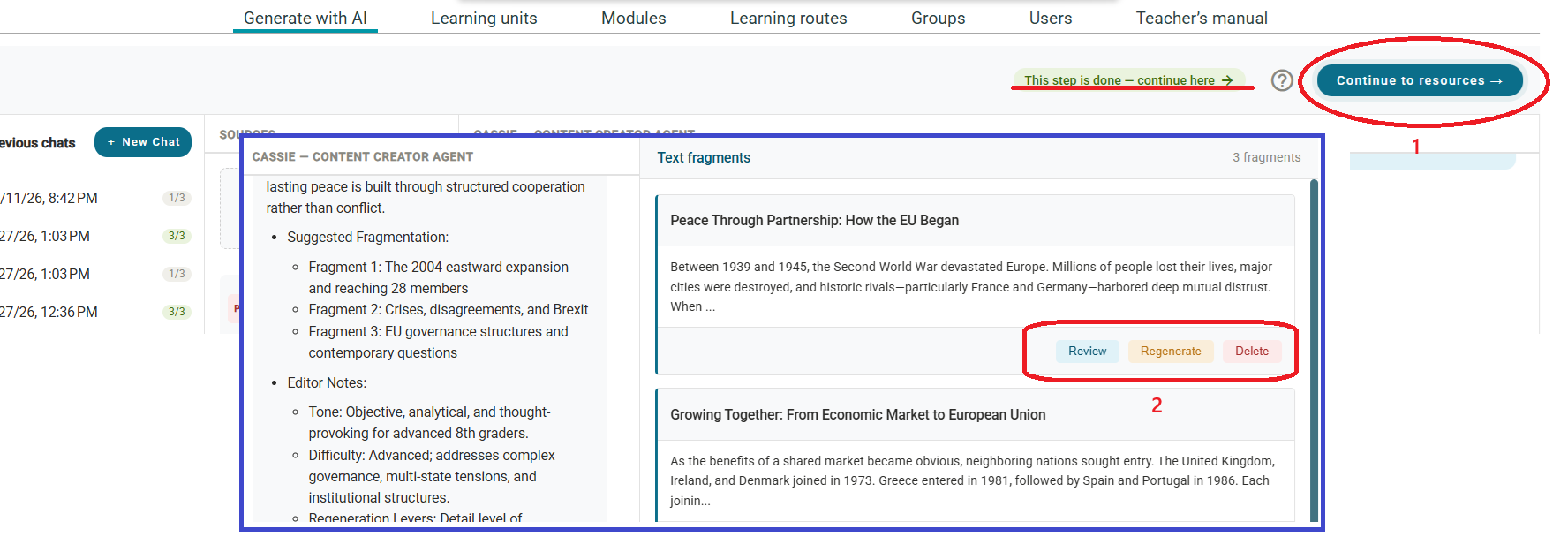The image size is (1568, 552).
Task: Click the 'Difficulty: Advanced' note
Action: tap(432, 477)
